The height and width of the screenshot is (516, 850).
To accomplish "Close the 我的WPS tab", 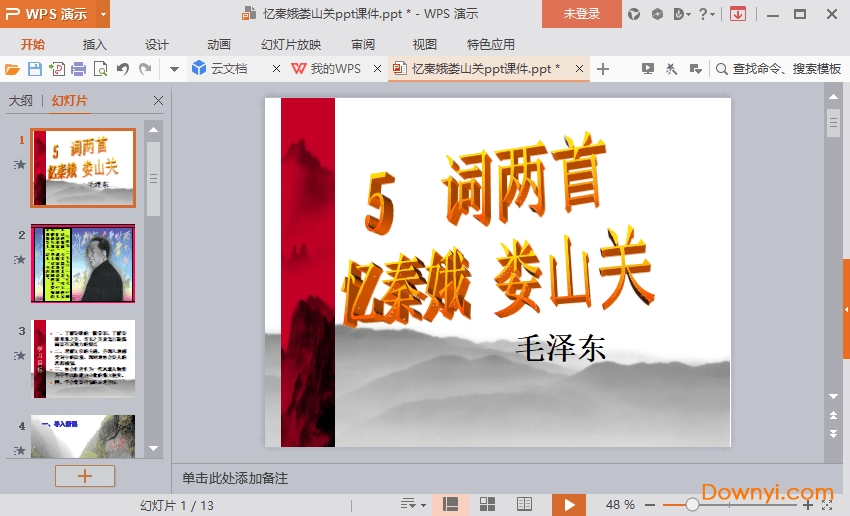I will point(377,69).
